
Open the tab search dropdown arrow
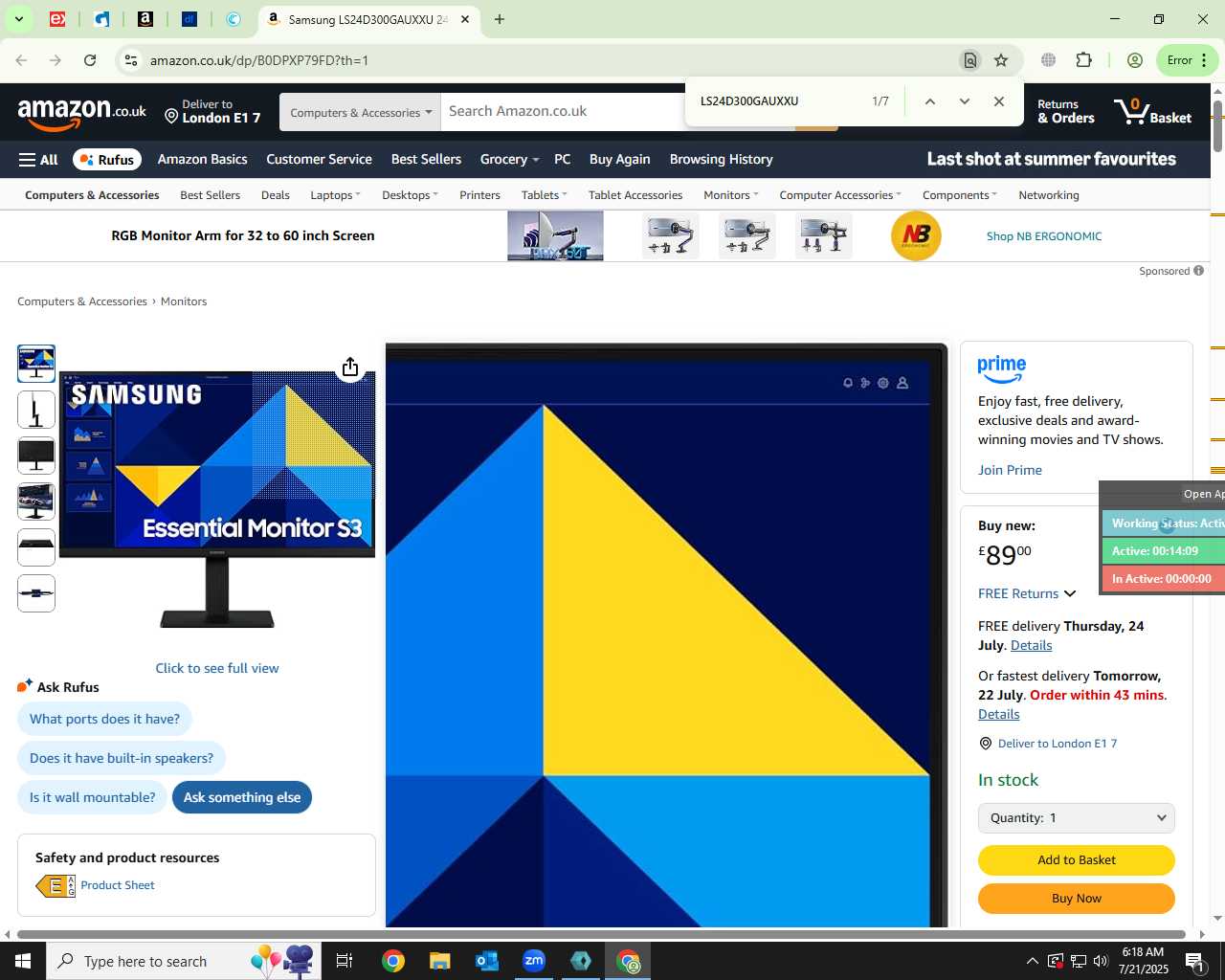[18, 19]
